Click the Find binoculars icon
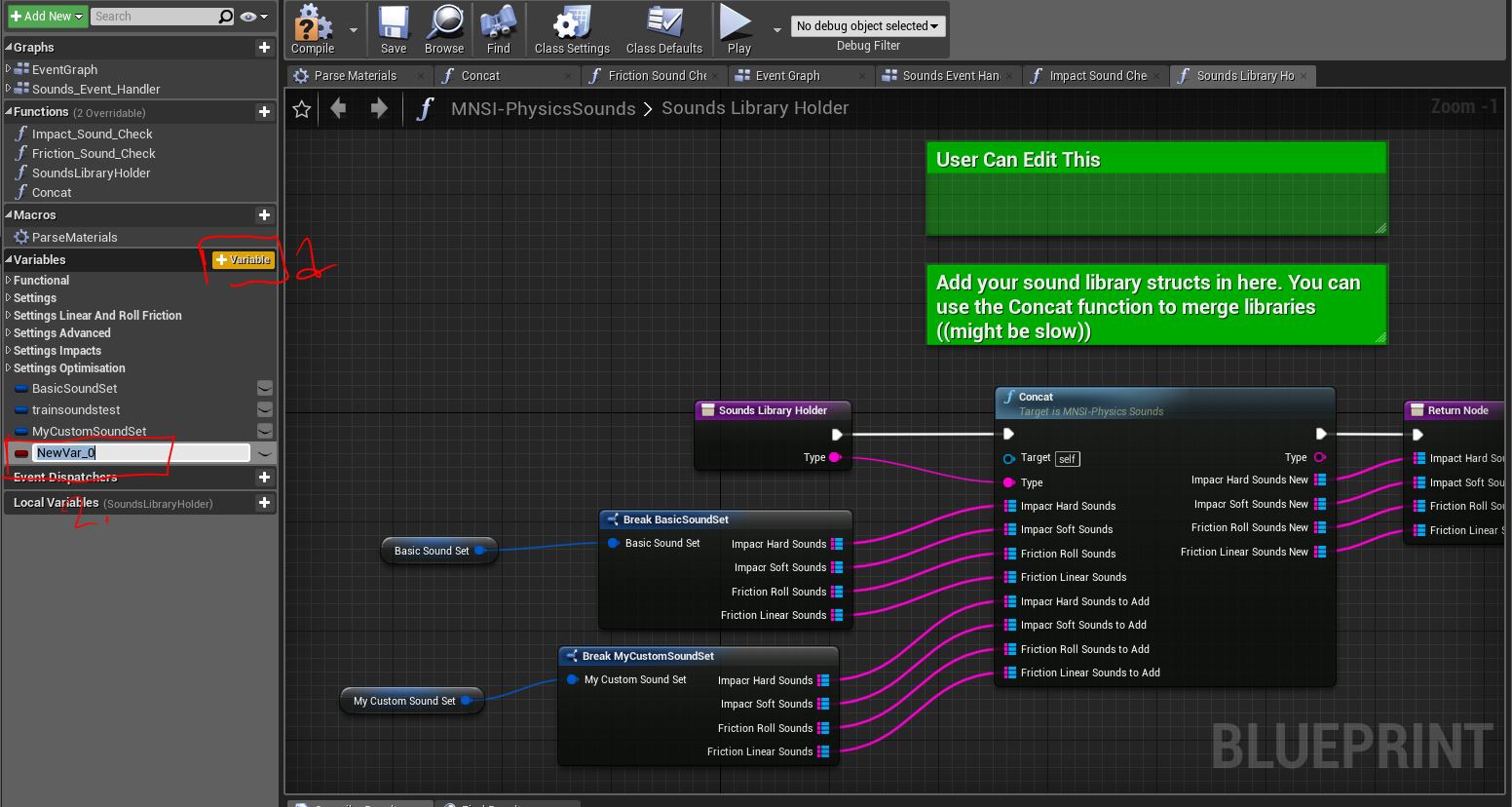The width and height of the screenshot is (1512, 807). tap(498, 28)
